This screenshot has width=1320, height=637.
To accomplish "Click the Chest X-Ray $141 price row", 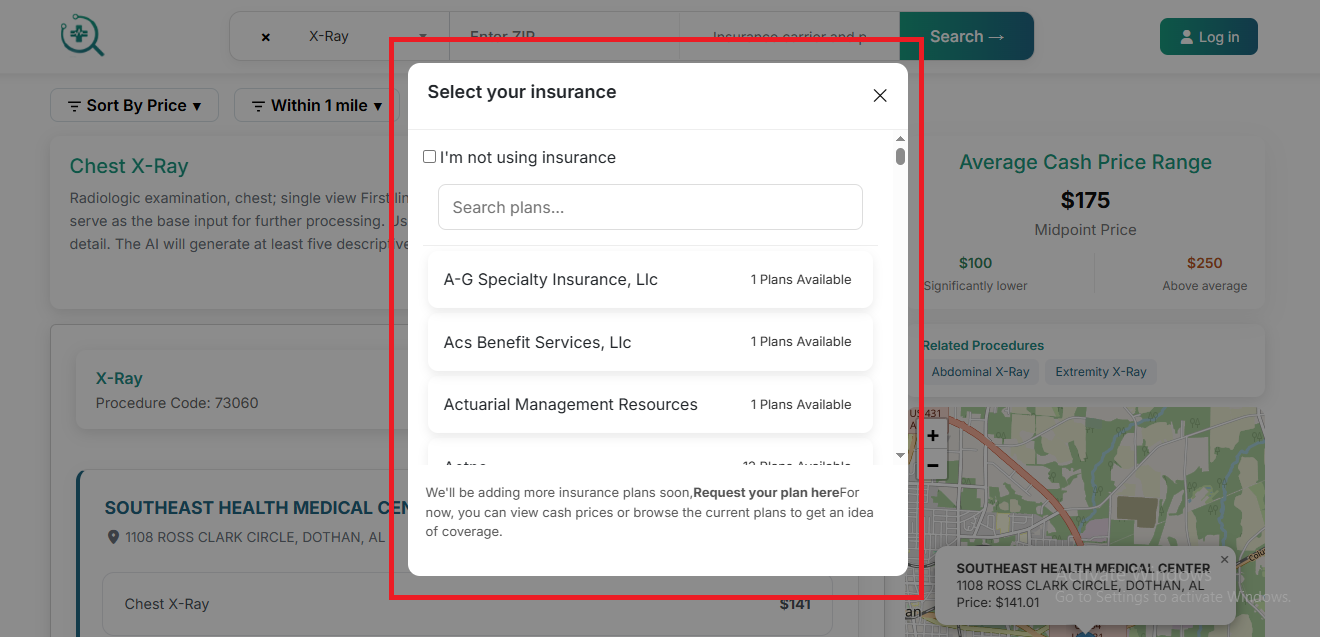I will [x=467, y=604].
